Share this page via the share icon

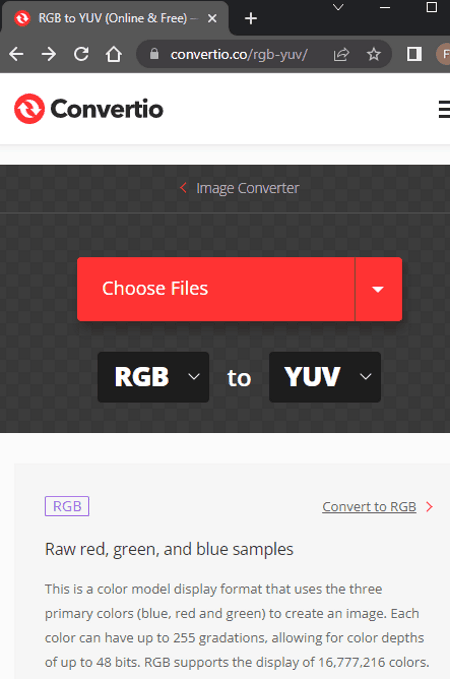341,54
